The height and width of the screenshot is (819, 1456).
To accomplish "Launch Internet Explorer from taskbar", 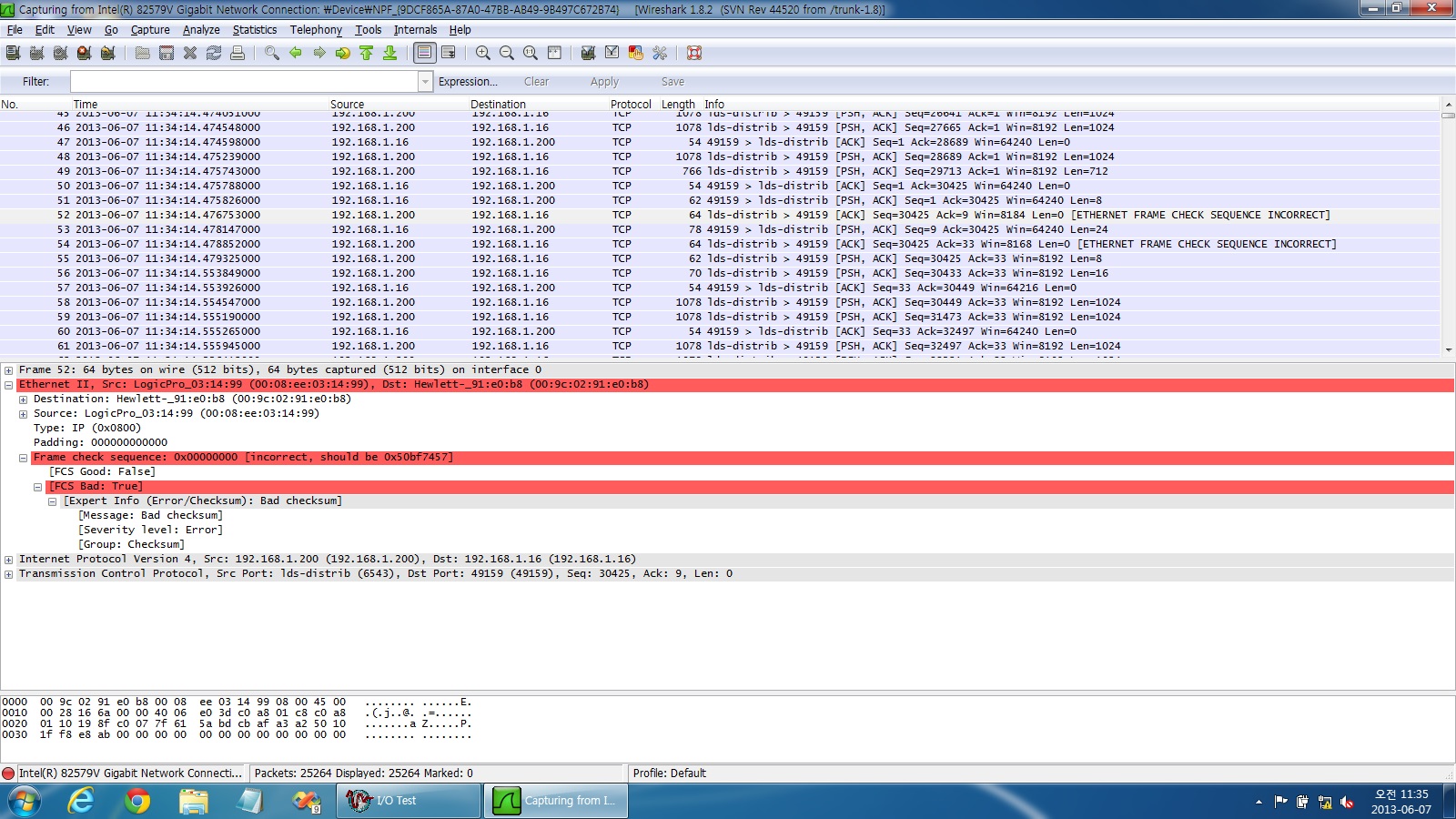I will pyautogui.click(x=82, y=801).
